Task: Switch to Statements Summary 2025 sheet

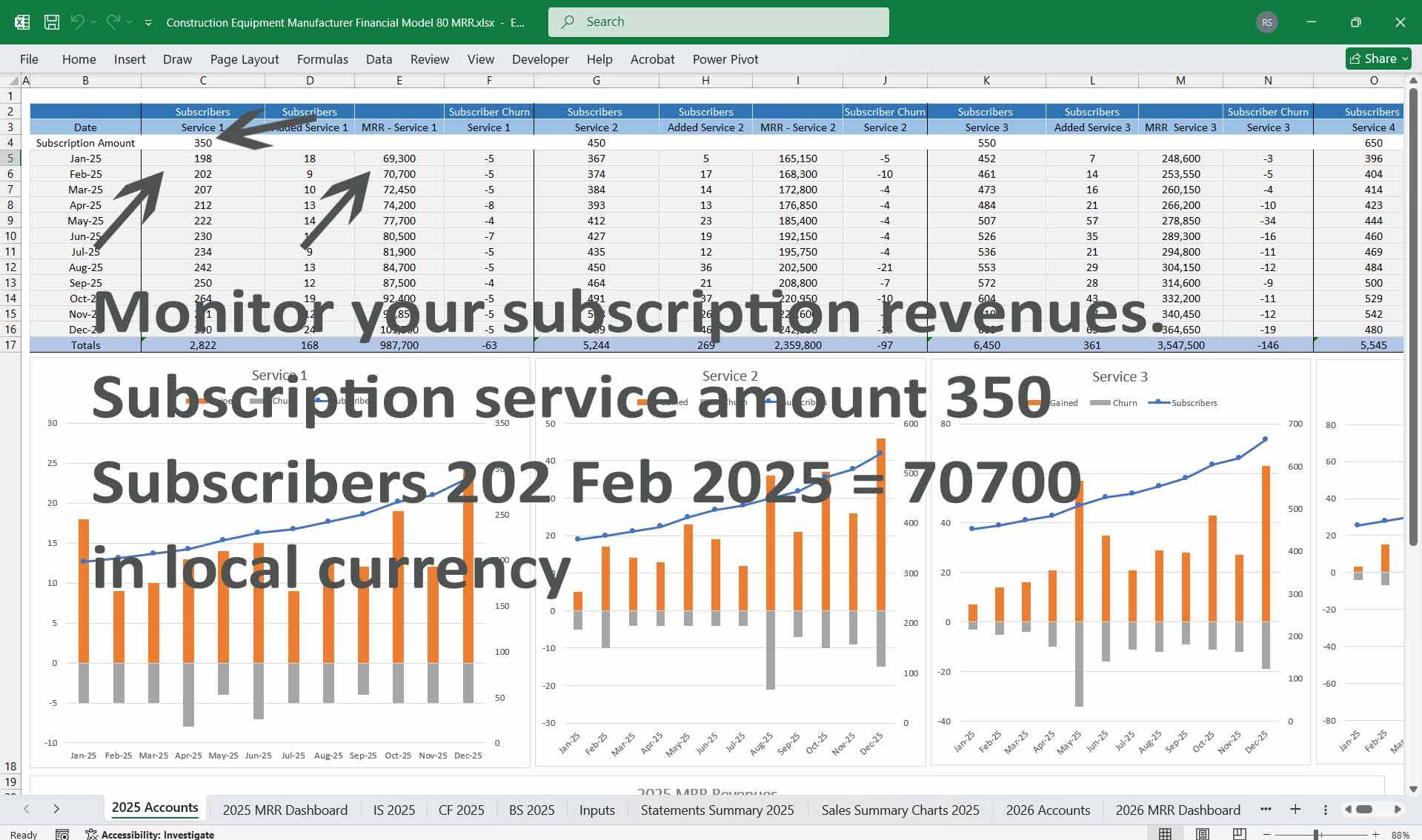Action: (717, 810)
